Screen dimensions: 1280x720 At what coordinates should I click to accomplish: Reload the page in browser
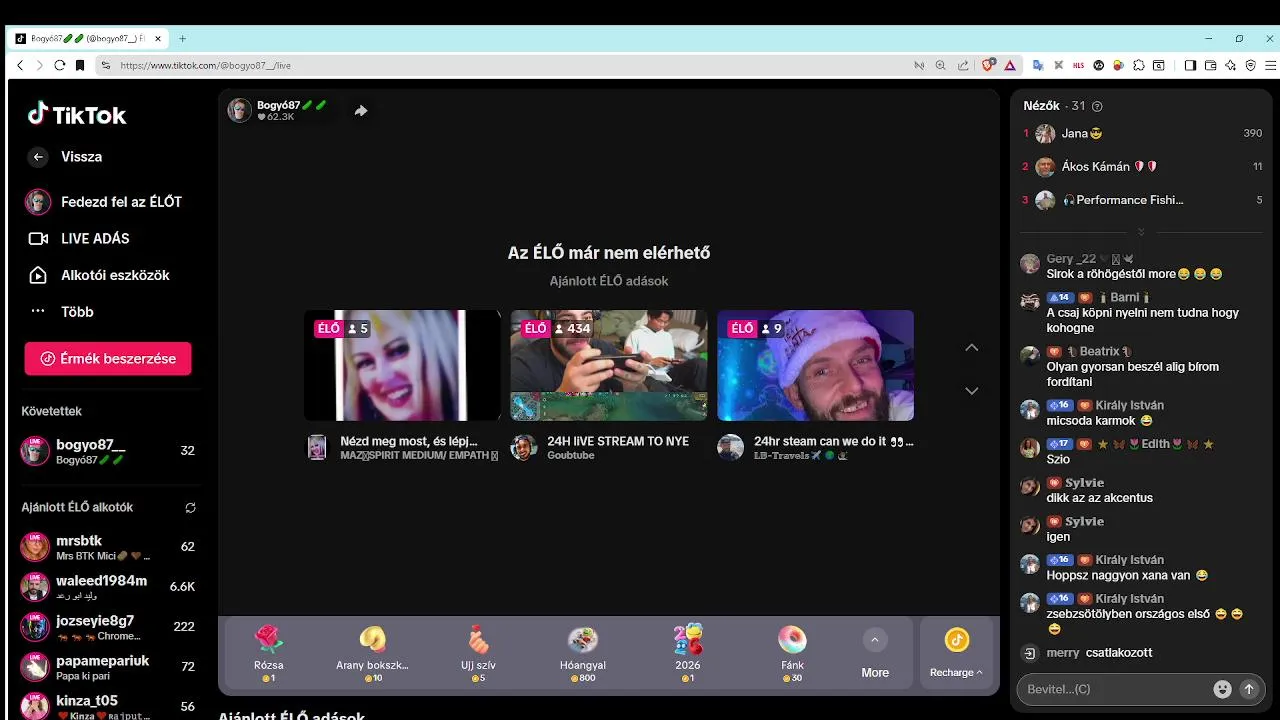60,65
